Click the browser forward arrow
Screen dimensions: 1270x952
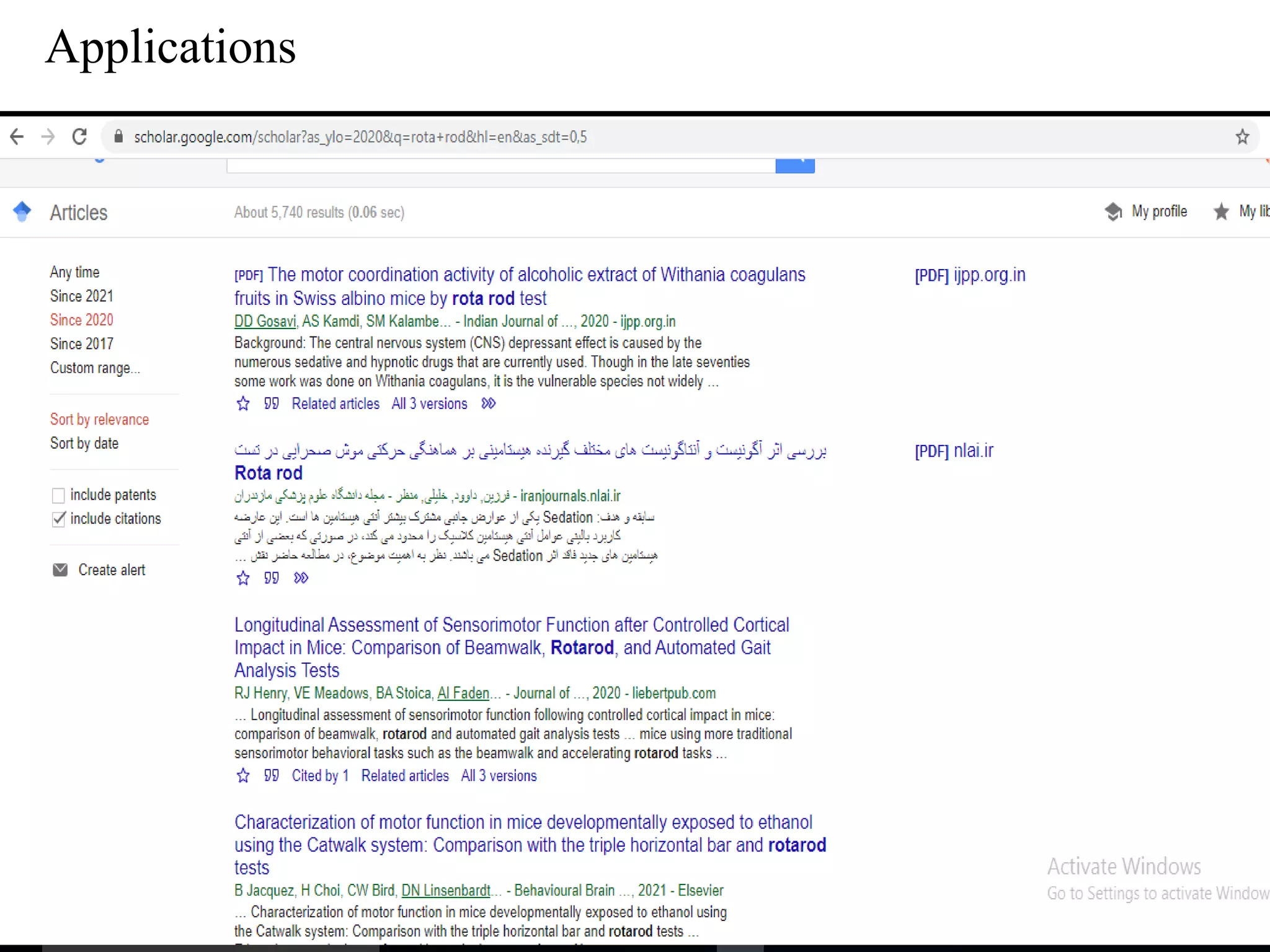[x=48, y=137]
